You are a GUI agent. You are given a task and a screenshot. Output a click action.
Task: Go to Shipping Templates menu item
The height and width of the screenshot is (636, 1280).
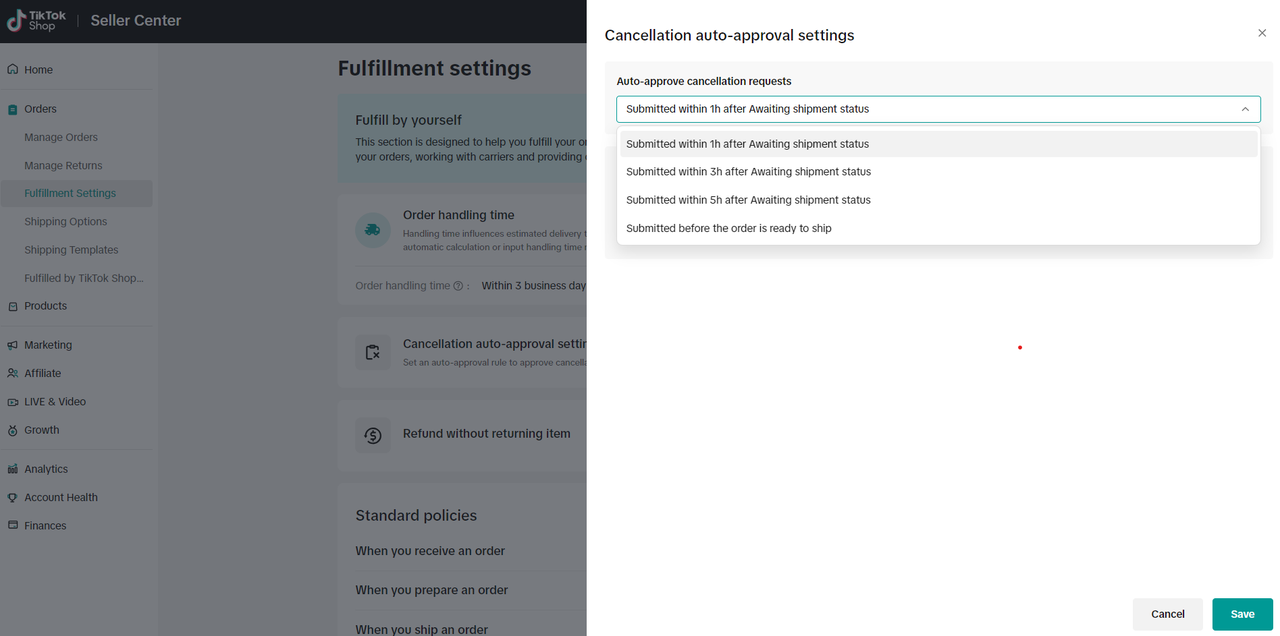coord(71,250)
